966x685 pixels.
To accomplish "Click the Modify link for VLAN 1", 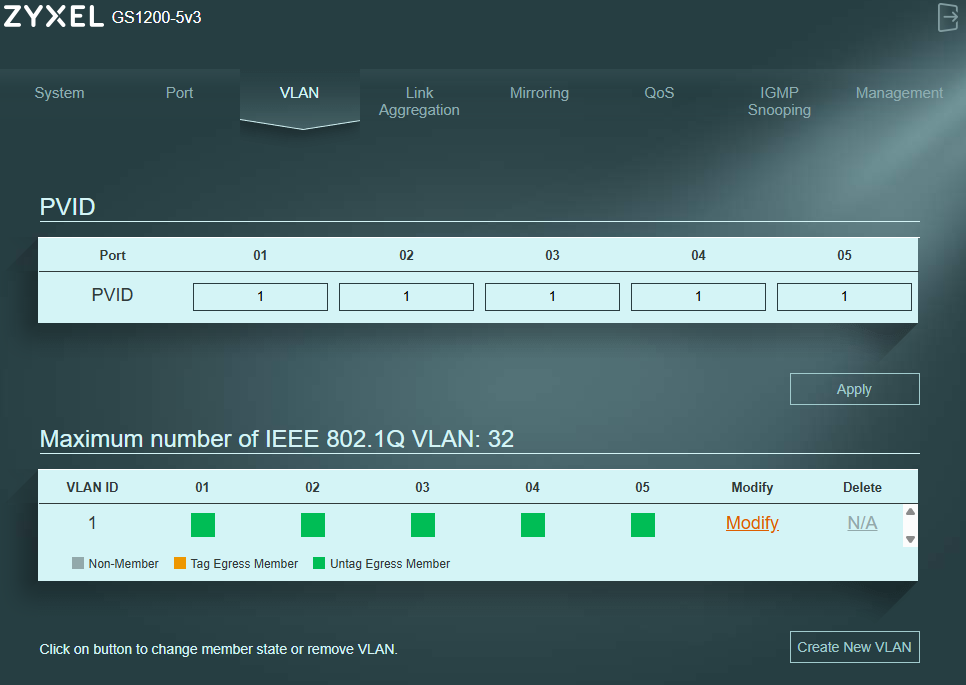I will pyautogui.click(x=752, y=522).
